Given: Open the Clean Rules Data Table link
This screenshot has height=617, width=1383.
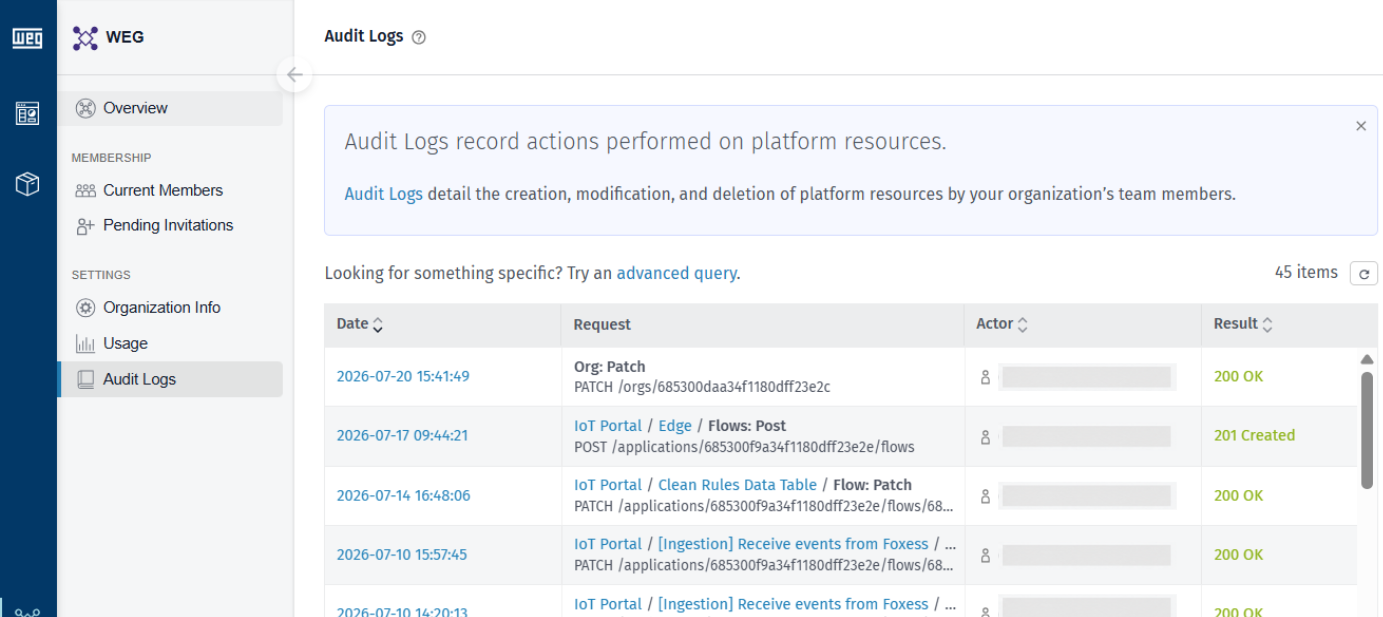Looking at the screenshot, I should [737, 485].
